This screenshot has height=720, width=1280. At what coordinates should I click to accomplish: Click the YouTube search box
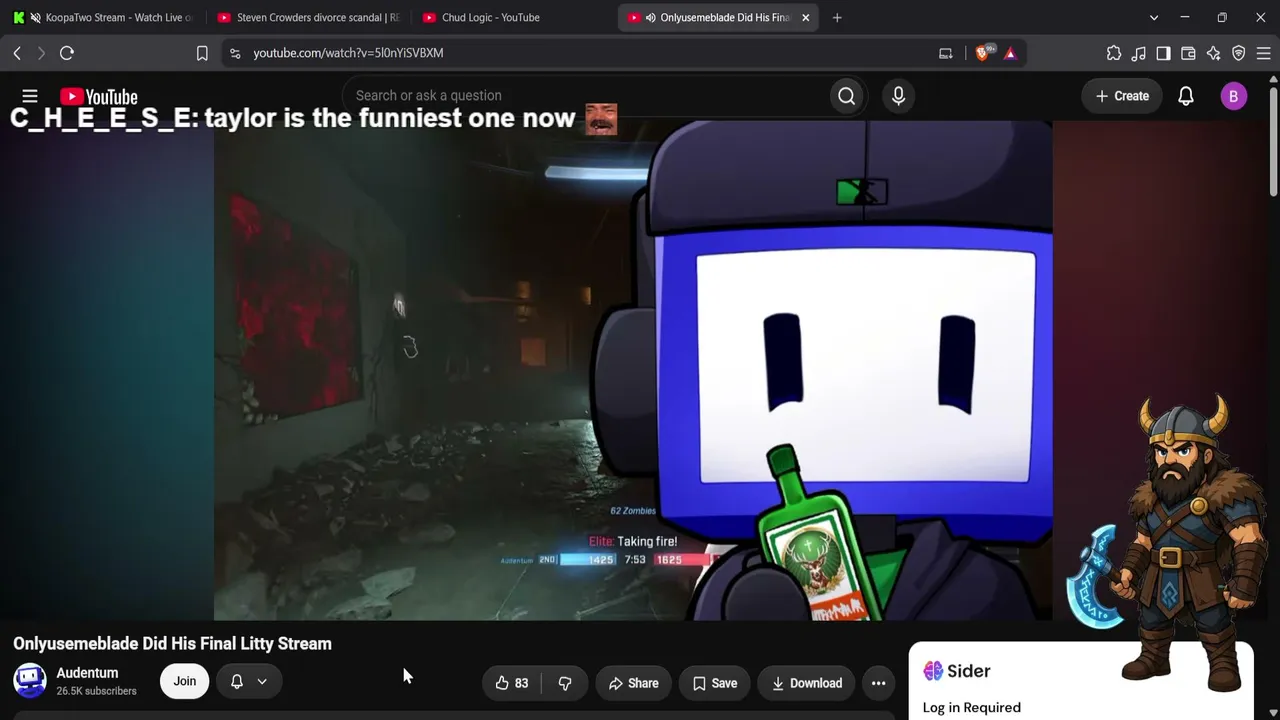pyautogui.click(x=585, y=96)
